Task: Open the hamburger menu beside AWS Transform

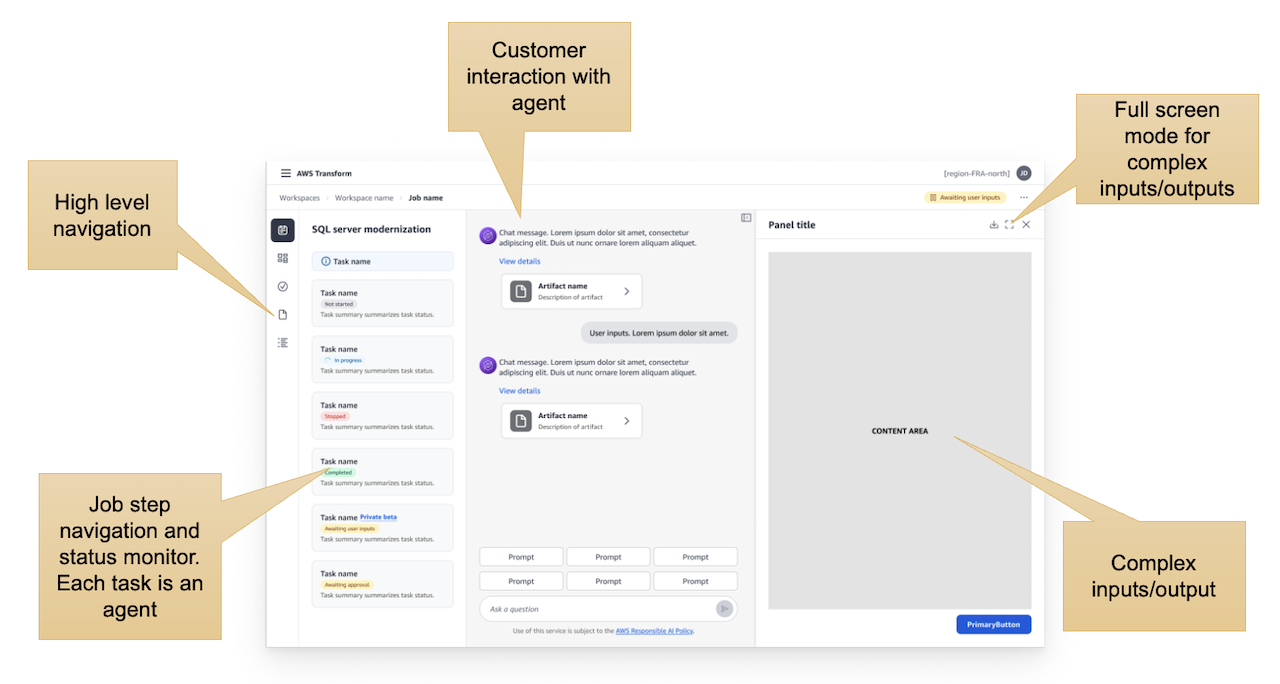Action: (285, 173)
